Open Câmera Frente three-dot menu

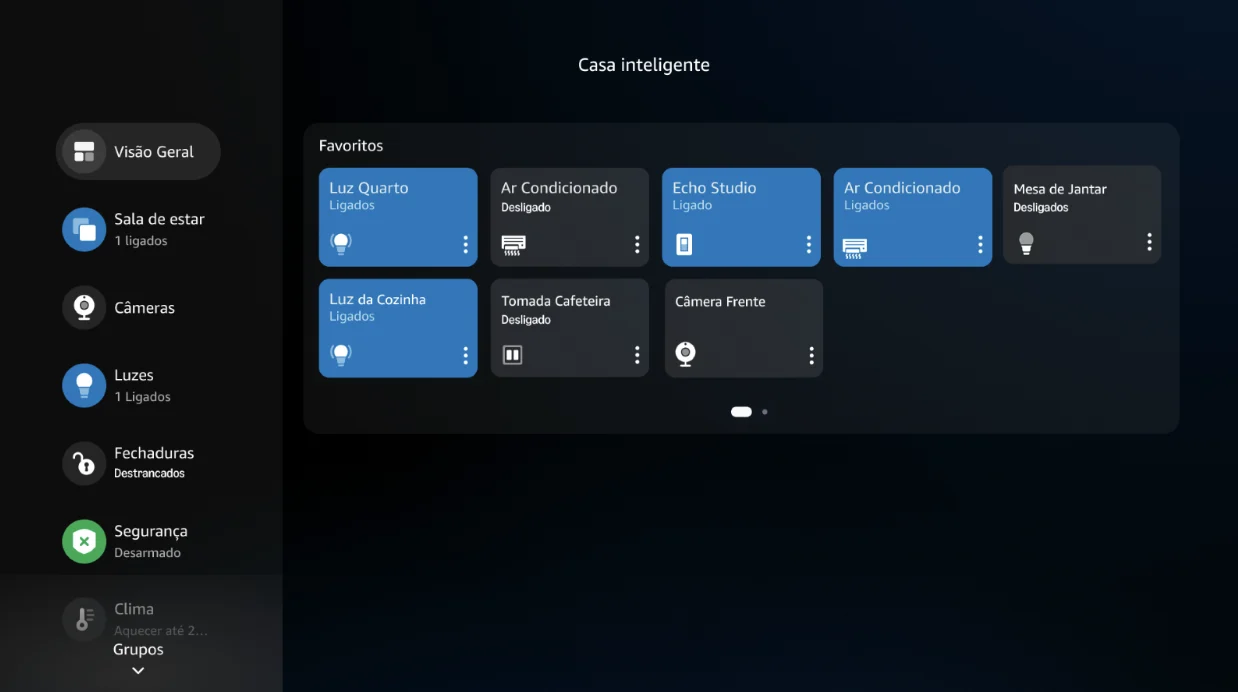811,355
